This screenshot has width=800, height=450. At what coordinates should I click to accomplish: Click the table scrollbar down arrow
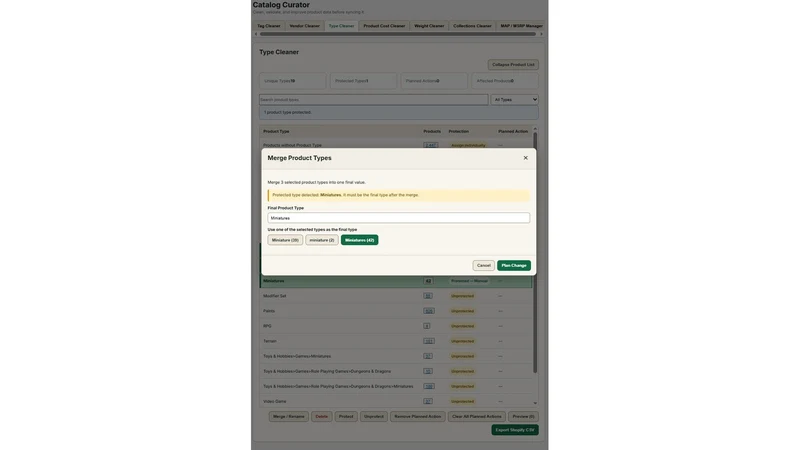click(535, 403)
